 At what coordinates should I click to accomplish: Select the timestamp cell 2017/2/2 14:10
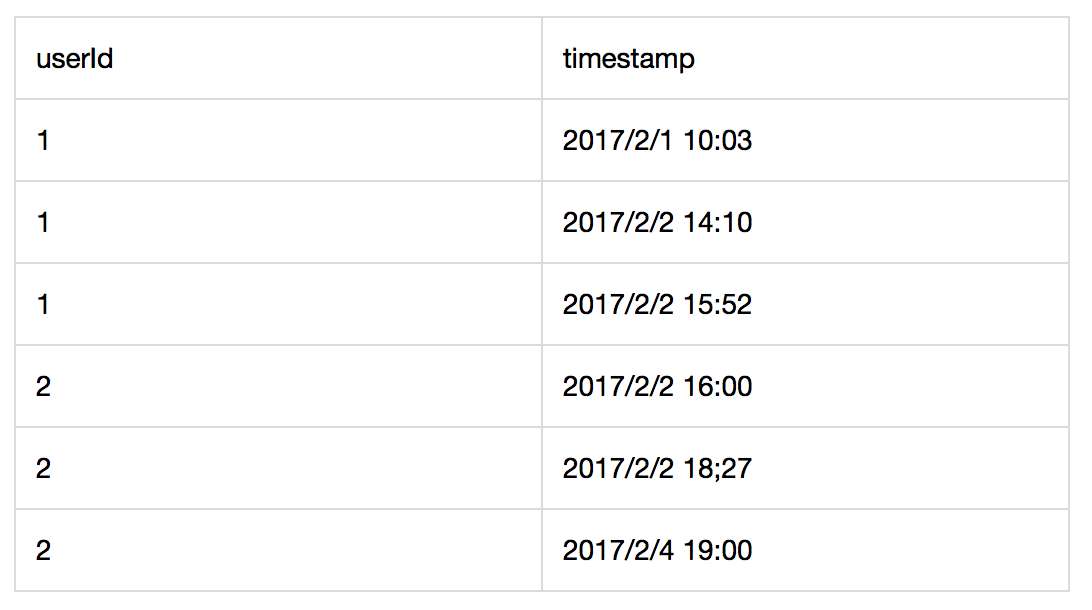pyautogui.click(x=805, y=222)
